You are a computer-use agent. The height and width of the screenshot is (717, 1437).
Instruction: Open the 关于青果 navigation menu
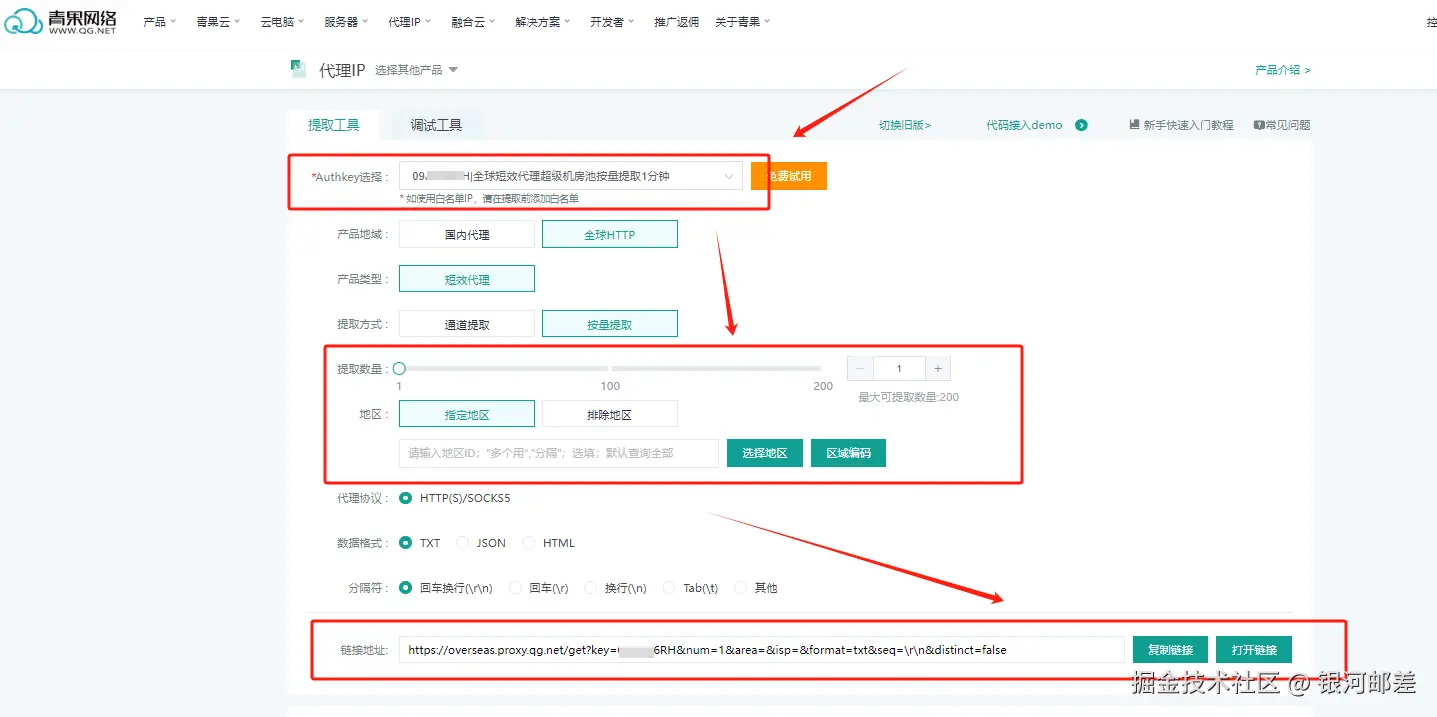tap(743, 22)
